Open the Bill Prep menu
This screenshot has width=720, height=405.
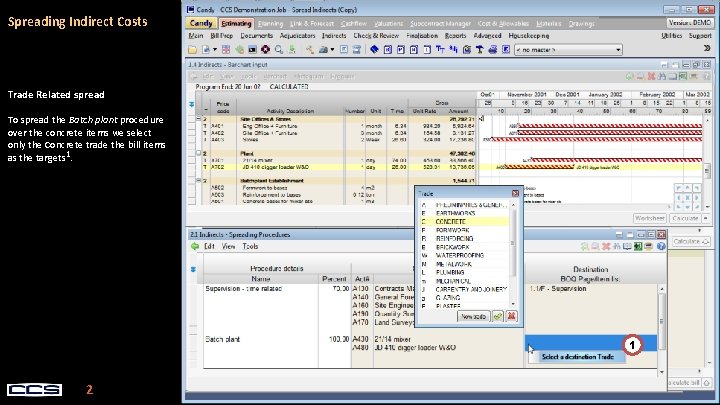pyautogui.click(x=221, y=36)
